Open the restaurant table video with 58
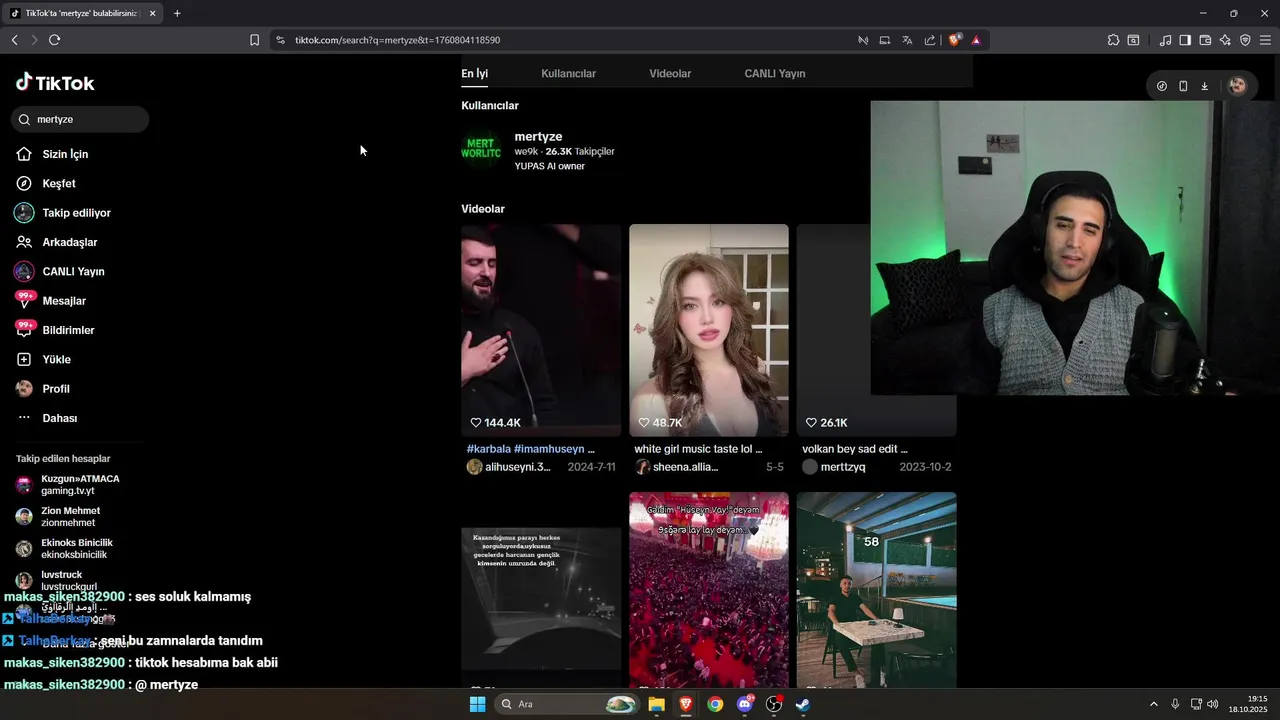Image resolution: width=1280 pixels, height=720 pixels. pyautogui.click(x=876, y=590)
